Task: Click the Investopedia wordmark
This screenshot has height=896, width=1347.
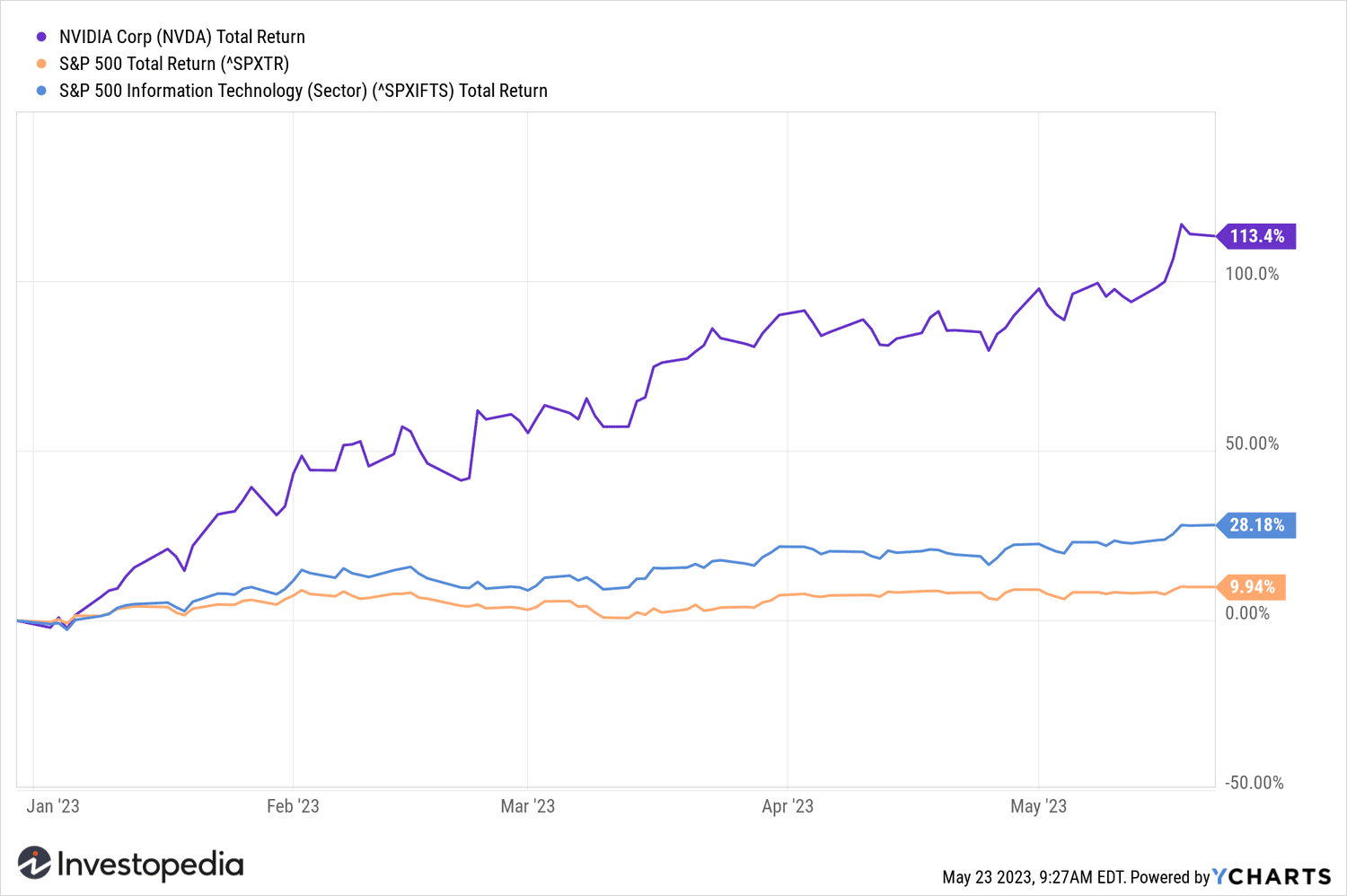Action: point(150,865)
